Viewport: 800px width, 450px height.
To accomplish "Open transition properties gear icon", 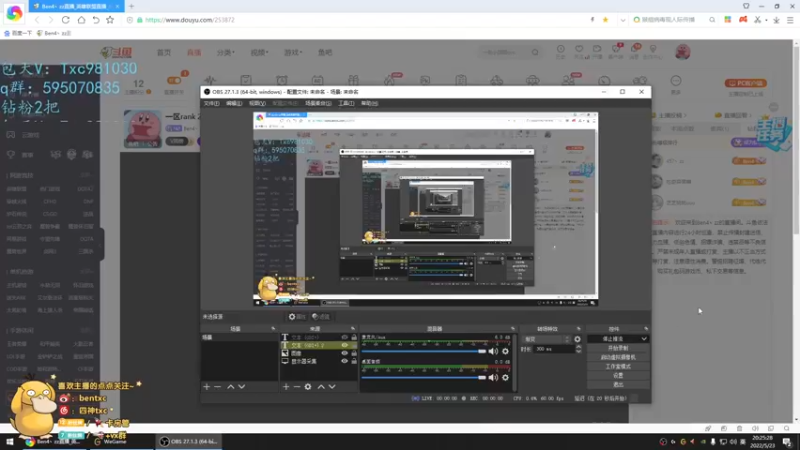I will (x=577, y=339).
